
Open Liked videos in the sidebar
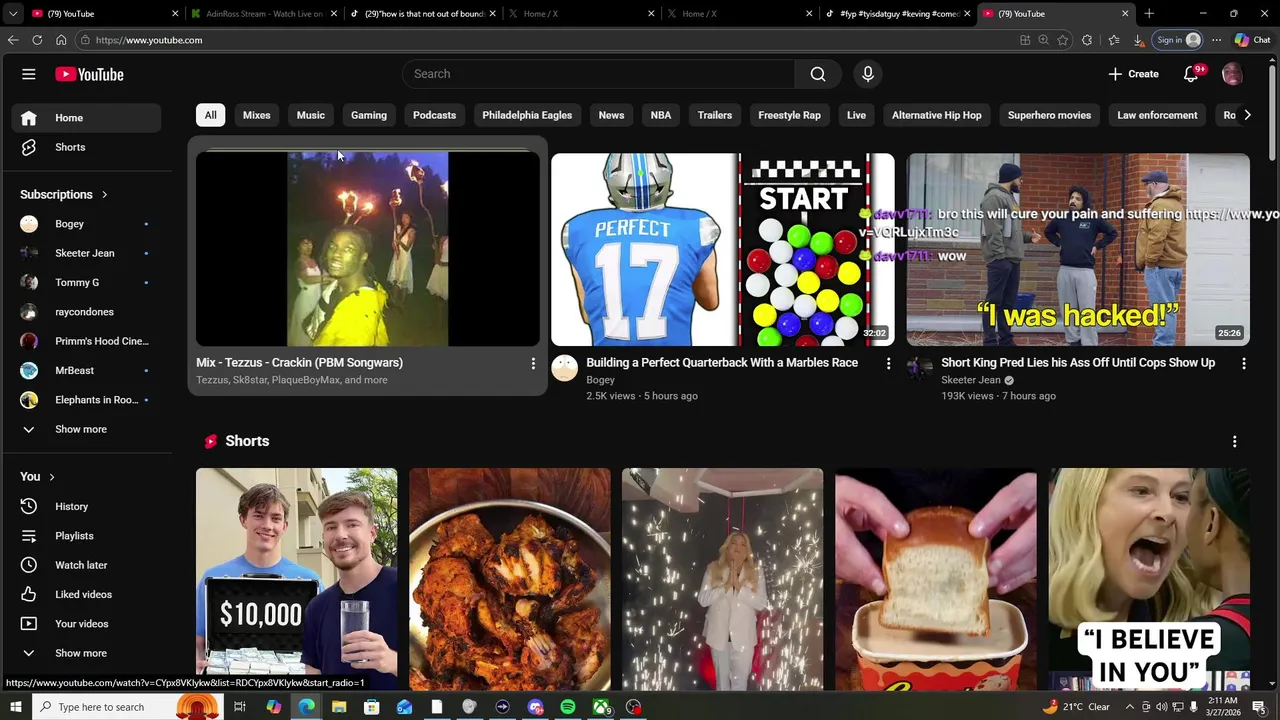88,594
